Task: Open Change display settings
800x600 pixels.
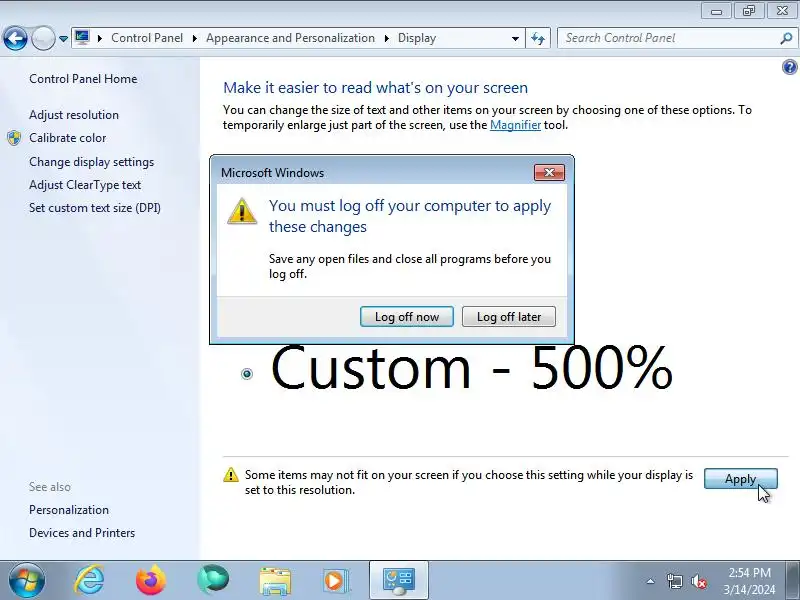Action: coord(91,162)
